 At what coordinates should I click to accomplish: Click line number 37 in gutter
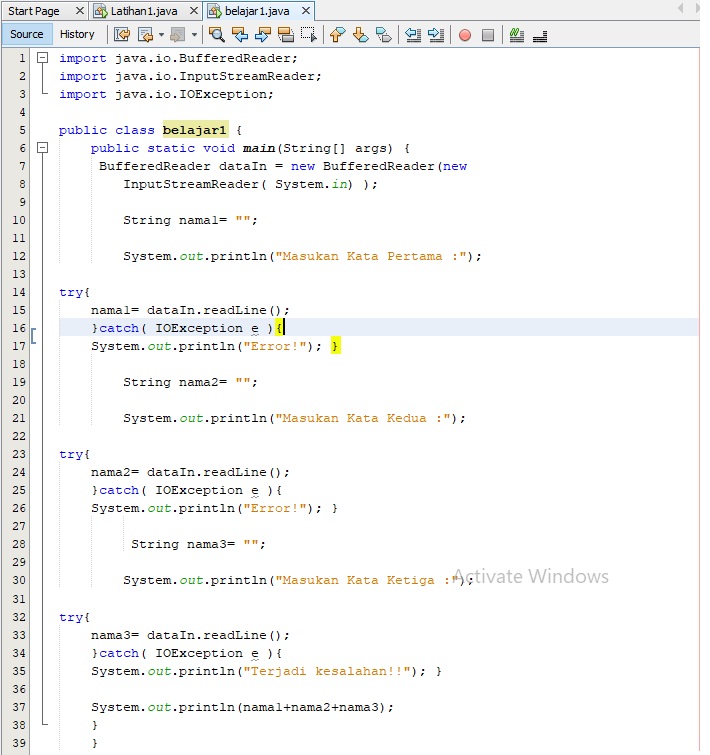point(19,707)
